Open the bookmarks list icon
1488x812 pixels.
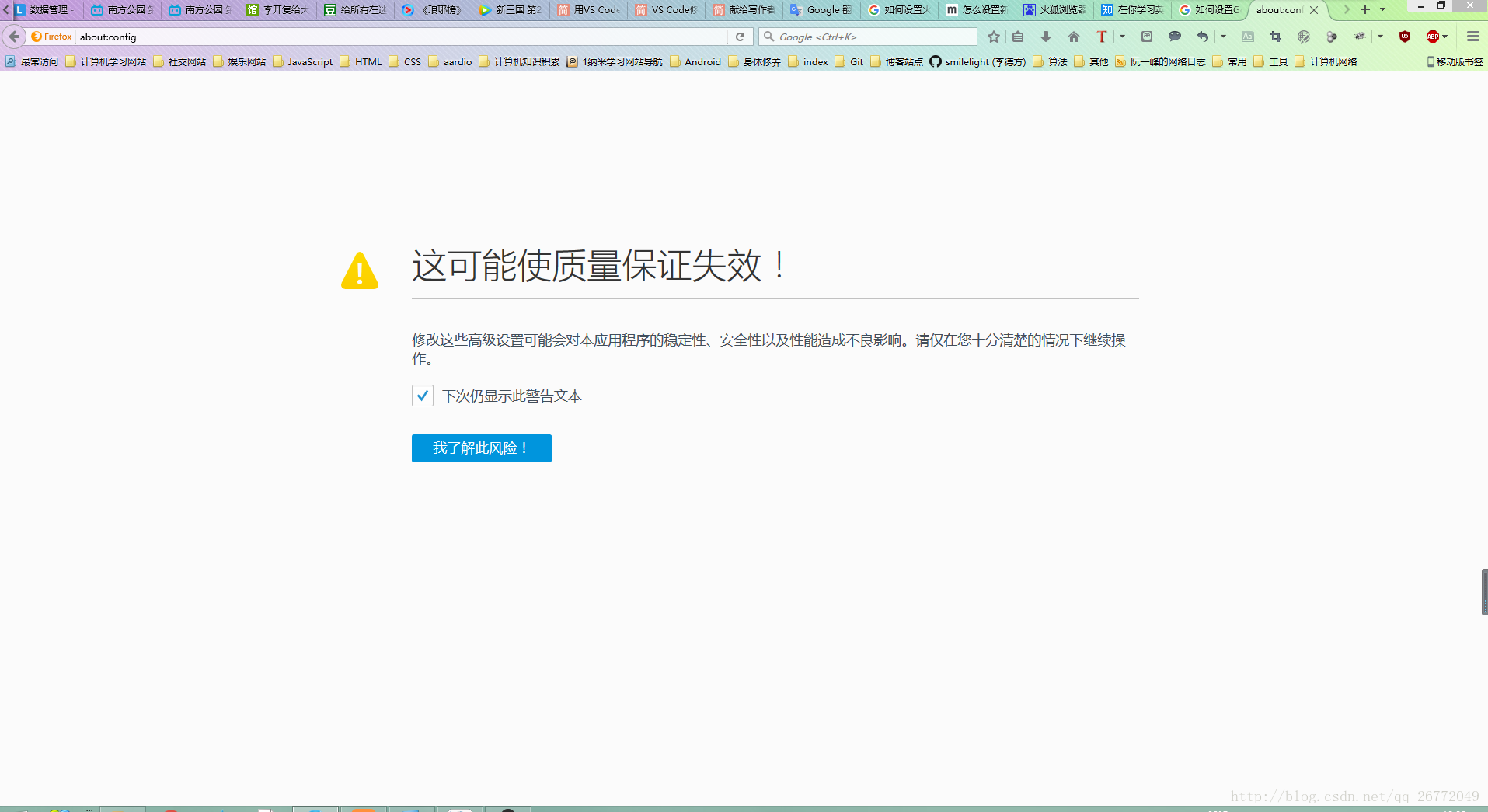click(x=1018, y=37)
